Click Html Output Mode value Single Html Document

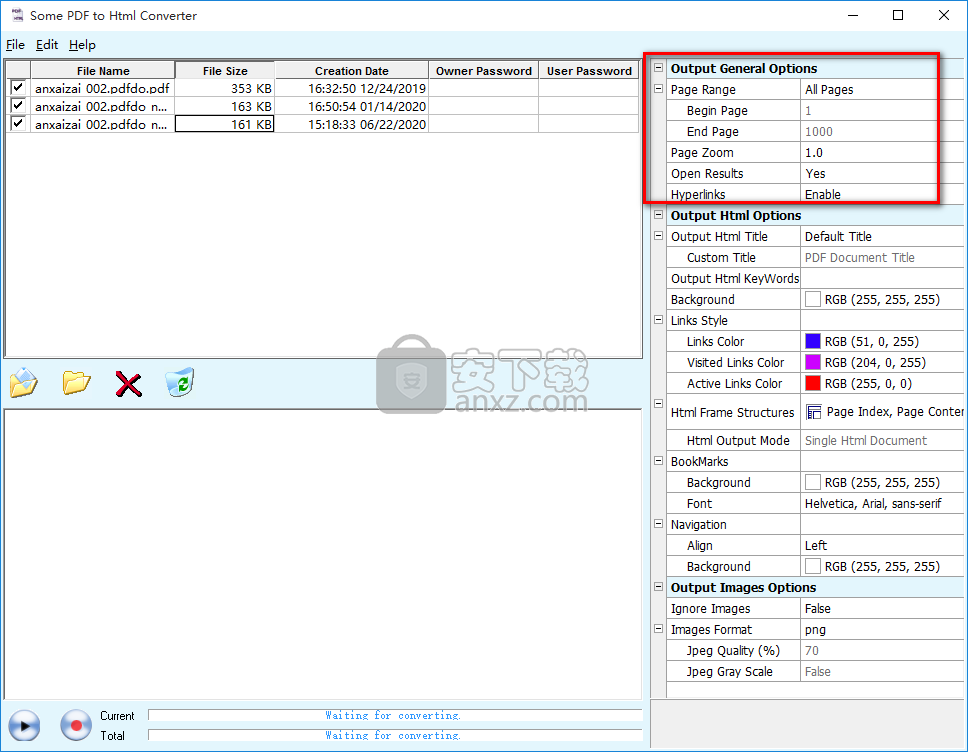pyautogui.click(x=866, y=441)
